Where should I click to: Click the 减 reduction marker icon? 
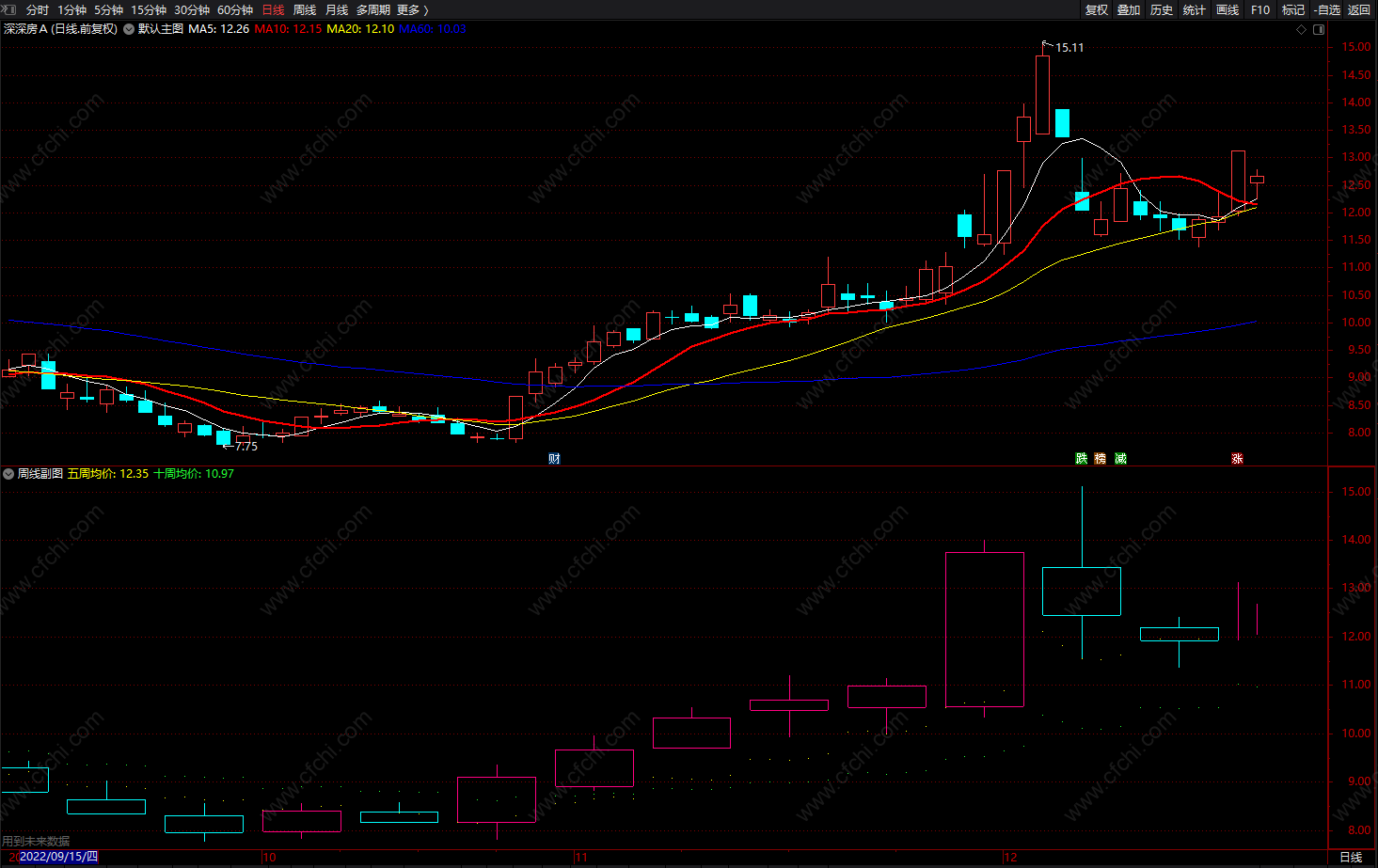[1120, 459]
